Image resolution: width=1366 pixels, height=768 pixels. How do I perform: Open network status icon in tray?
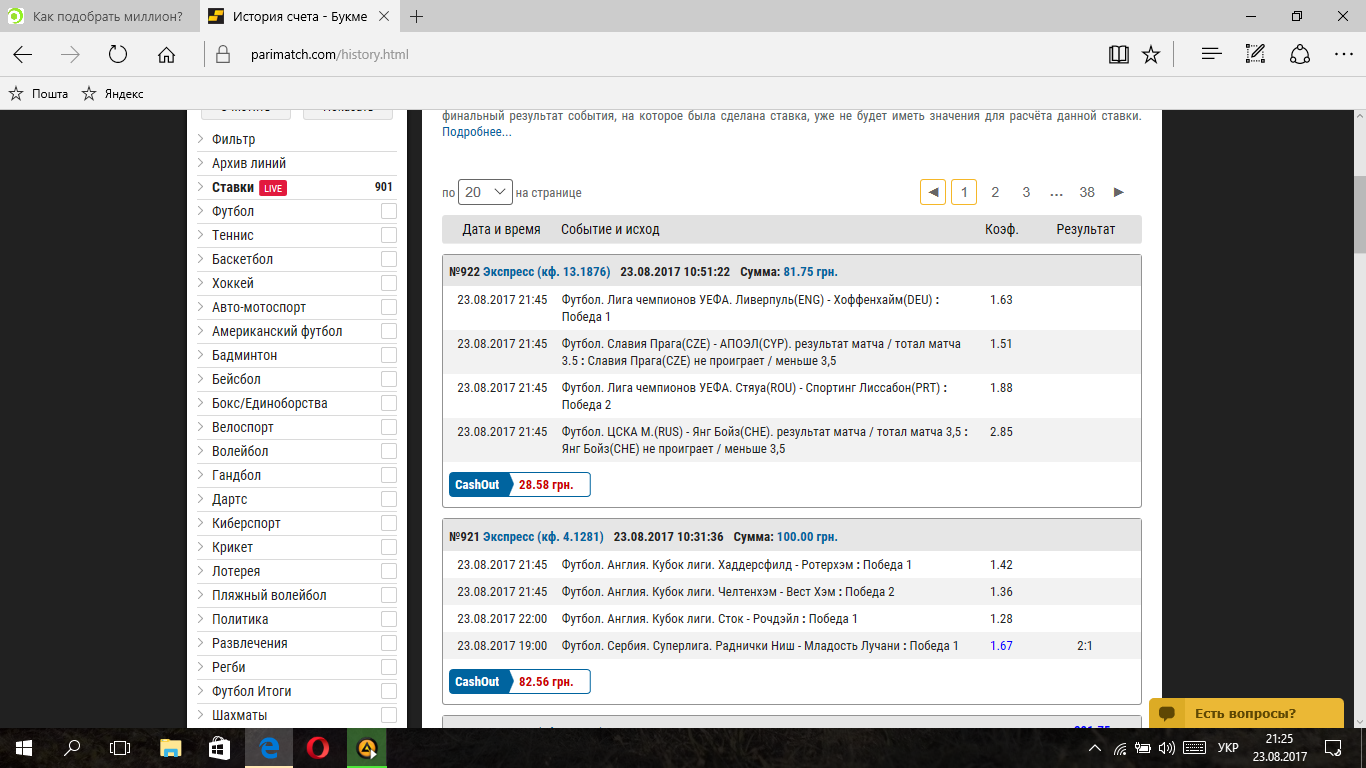pyautogui.click(x=1120, y=748)
